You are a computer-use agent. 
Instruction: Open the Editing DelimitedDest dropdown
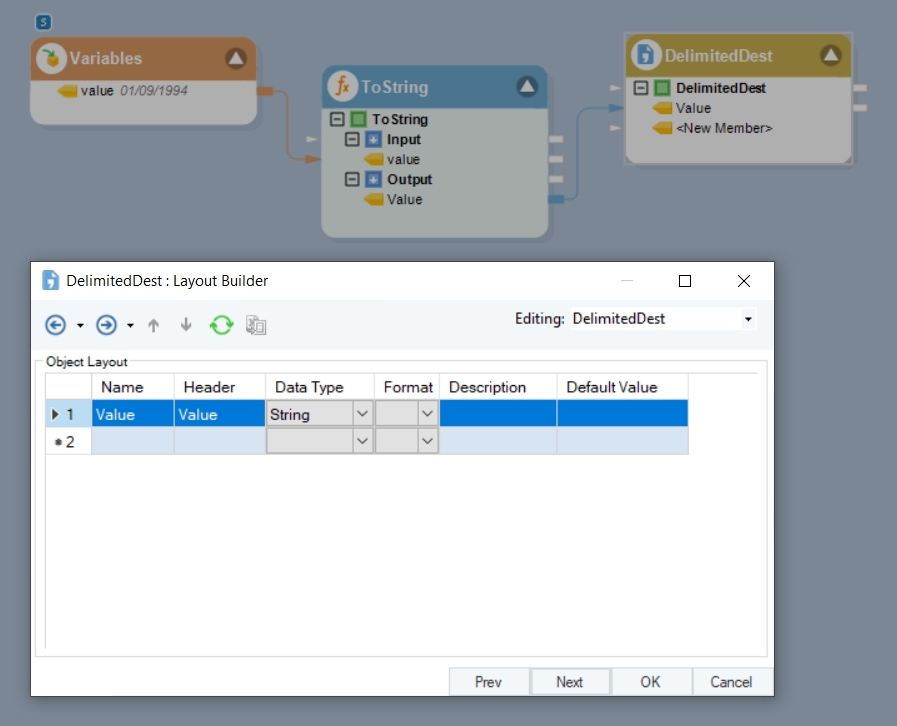pos(748,319)
